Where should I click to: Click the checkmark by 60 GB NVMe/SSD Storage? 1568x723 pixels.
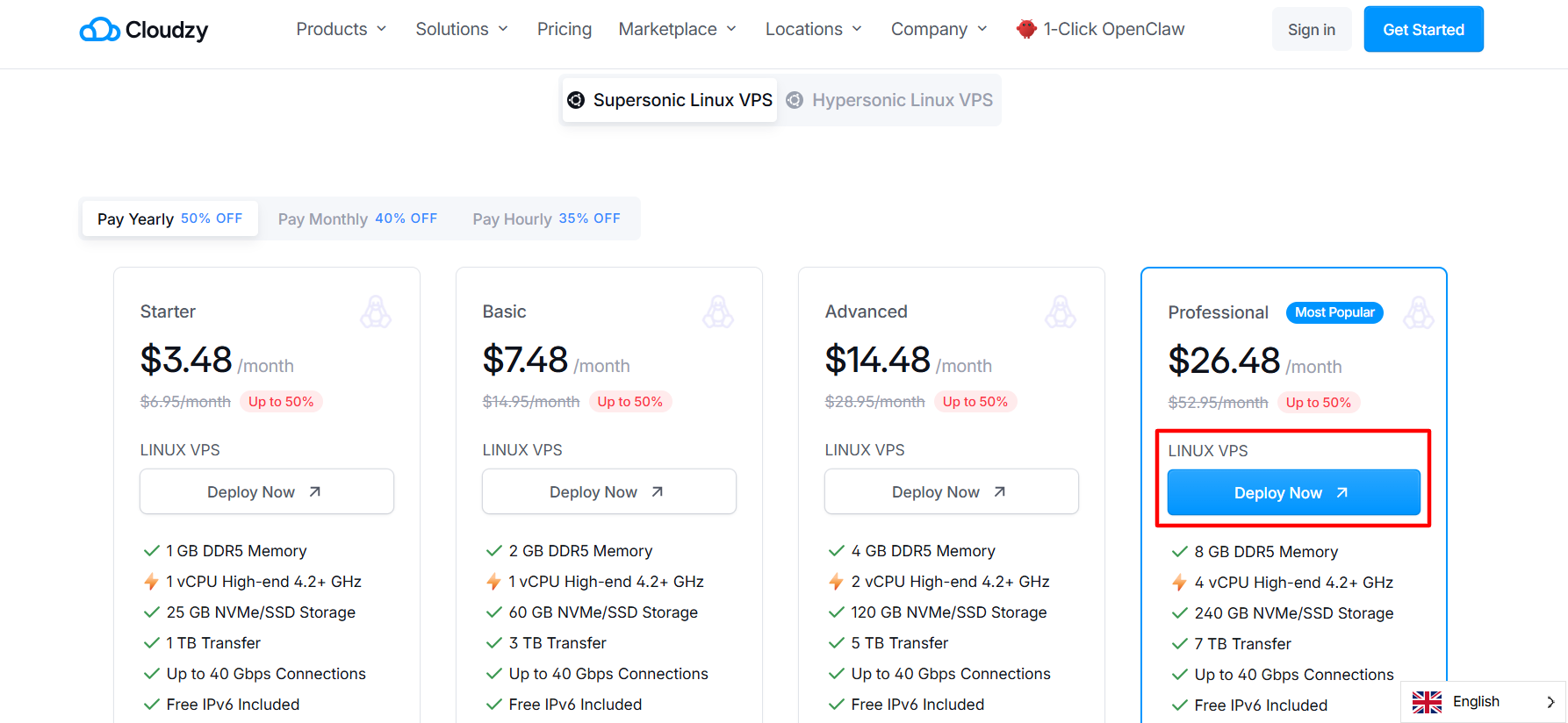tap(493, 612)
